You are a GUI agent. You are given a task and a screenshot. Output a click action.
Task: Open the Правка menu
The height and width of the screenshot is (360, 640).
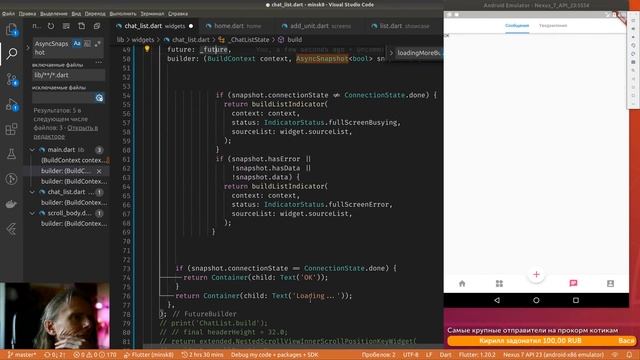(27, 13)
